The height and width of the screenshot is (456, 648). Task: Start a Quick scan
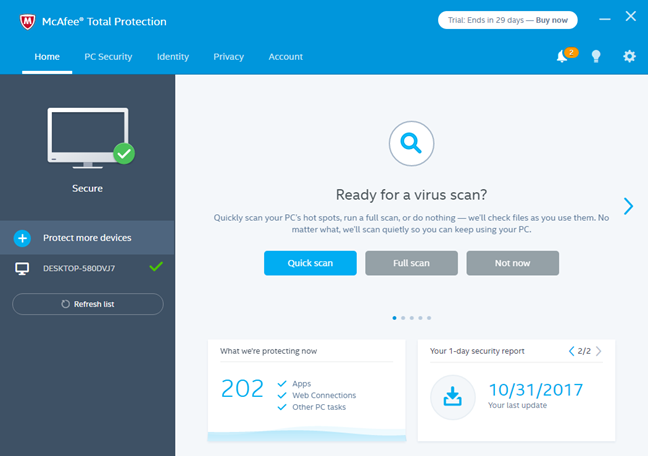(x=310, y=263)
